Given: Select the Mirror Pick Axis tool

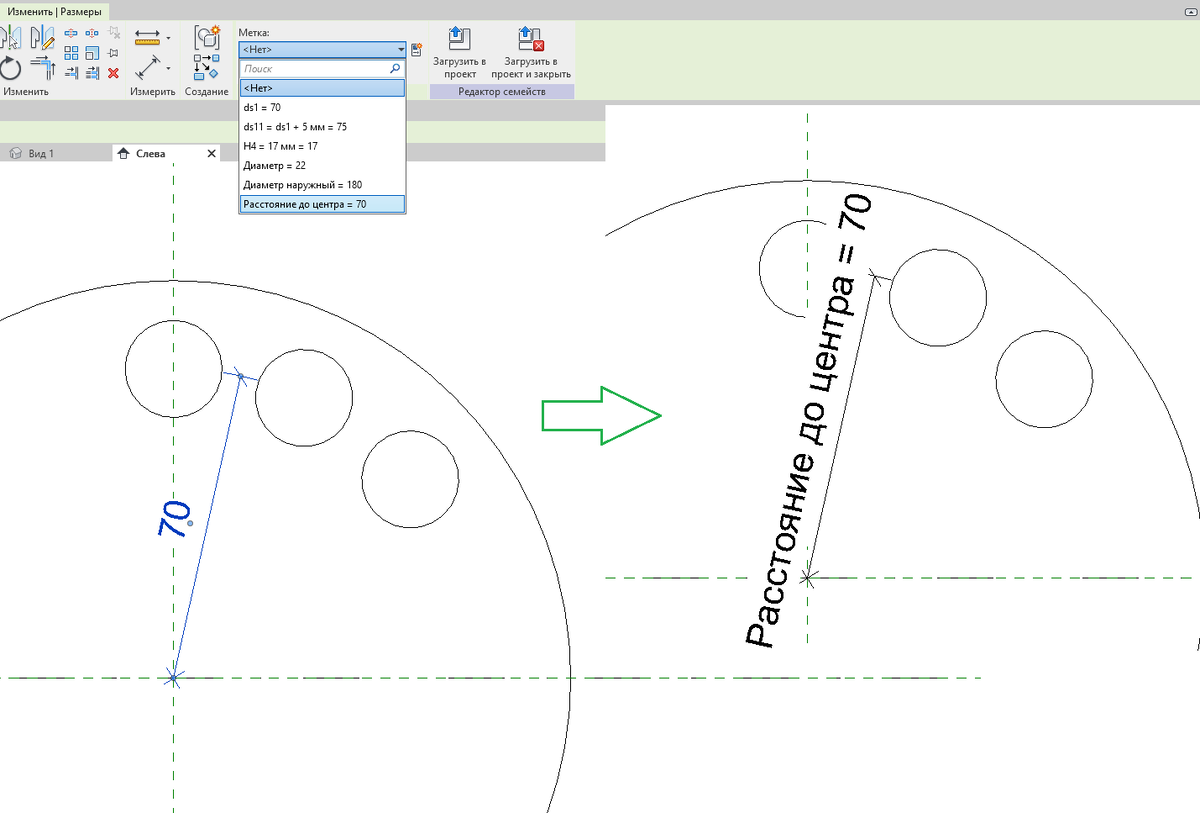Looking at the screenshot, I should coord(10,38).
